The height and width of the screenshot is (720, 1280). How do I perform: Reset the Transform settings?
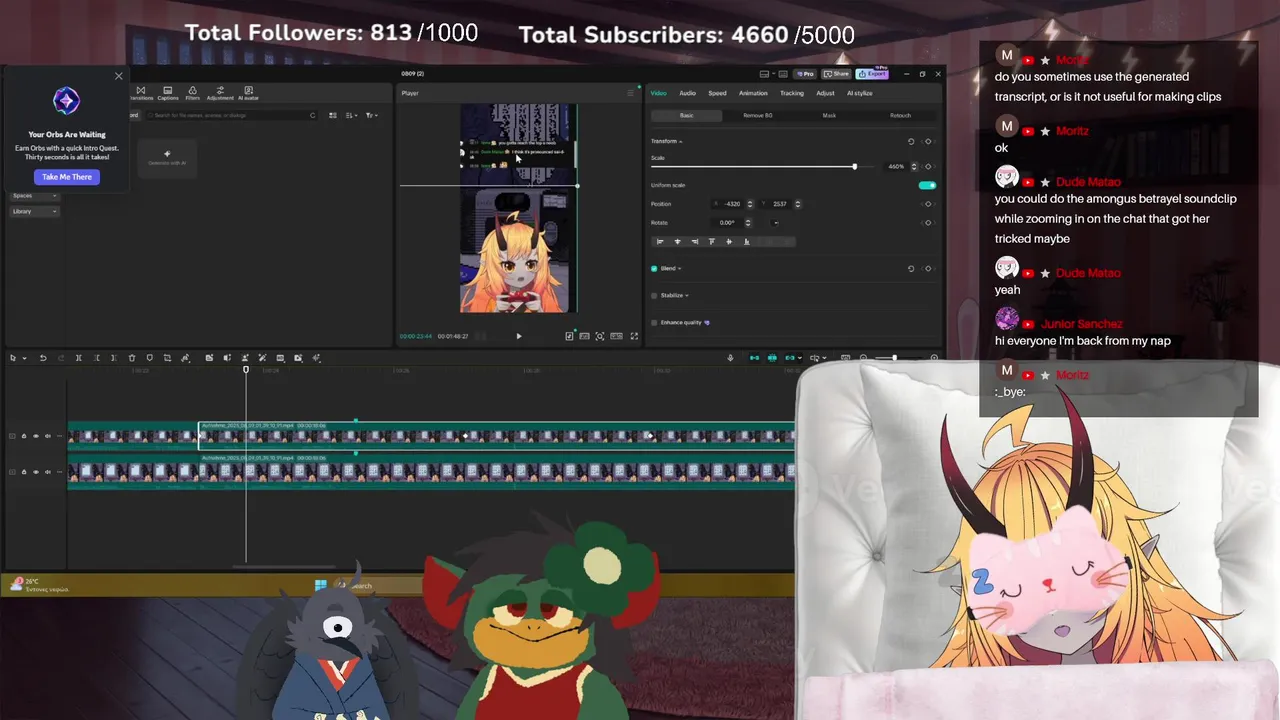911,141
